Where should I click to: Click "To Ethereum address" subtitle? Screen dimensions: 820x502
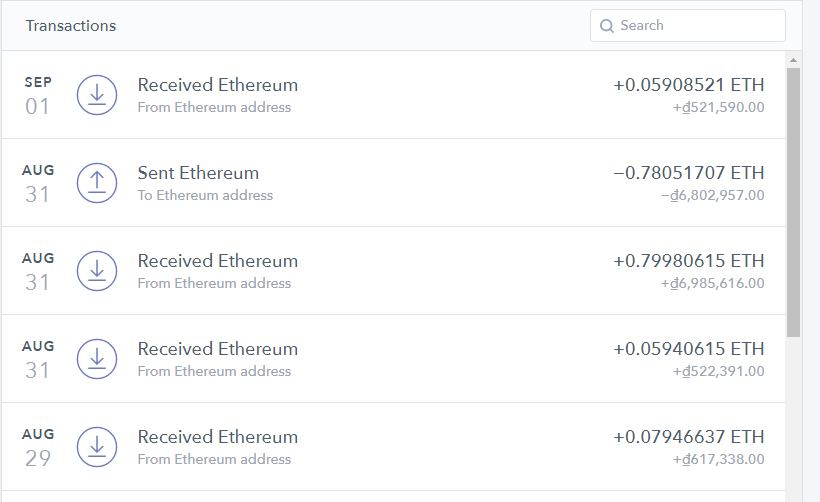pos(205,195)
